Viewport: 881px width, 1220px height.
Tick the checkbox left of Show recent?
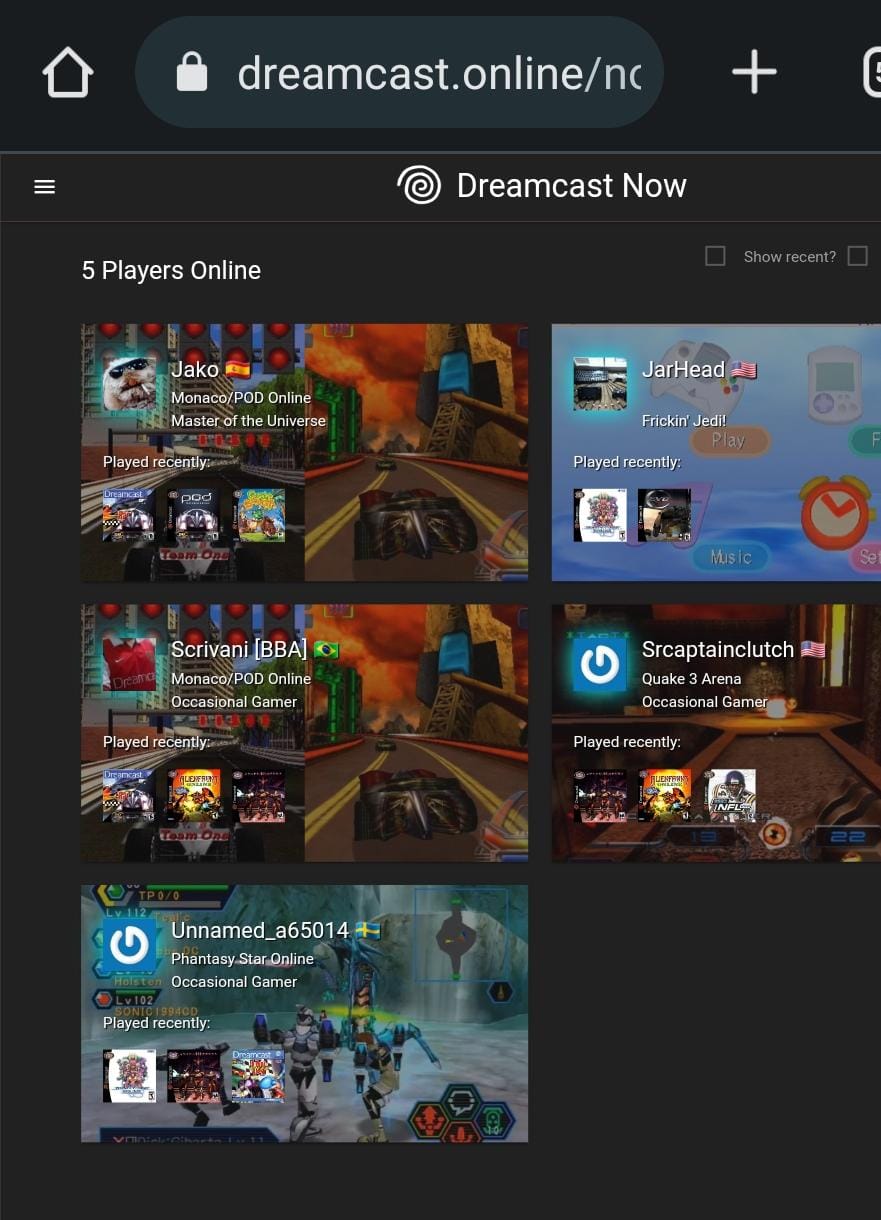click(715, 256)
